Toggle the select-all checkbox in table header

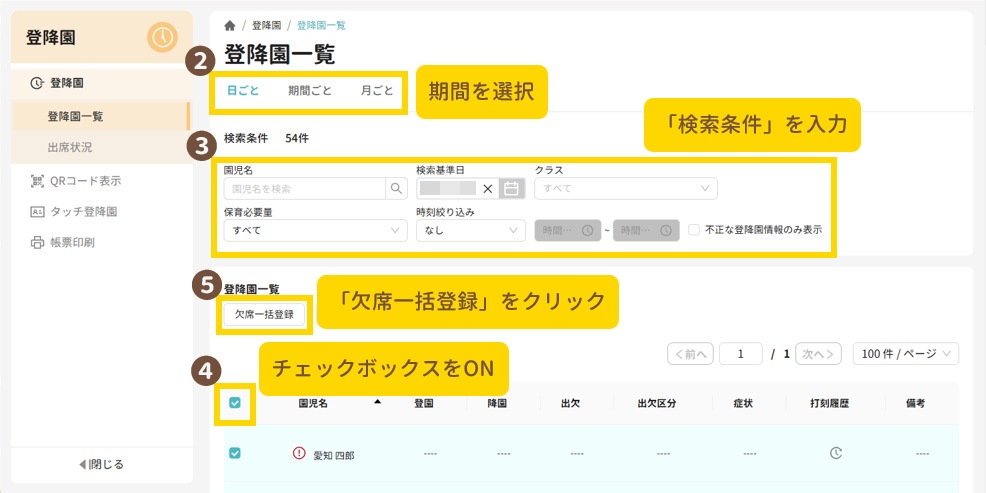(x=235, y=403)
